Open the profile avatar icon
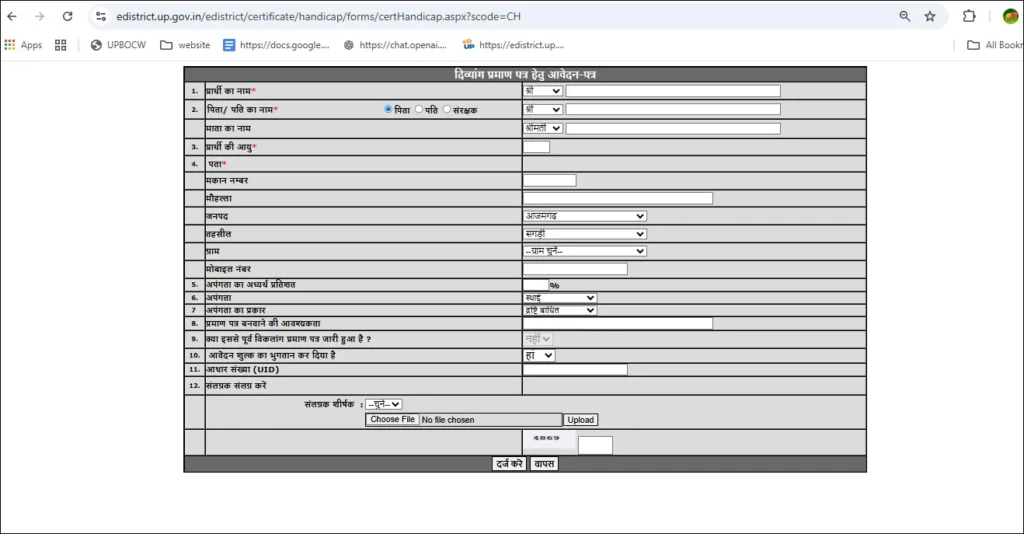The height and width of the screenshot is (534, 1024). [1010, 17]
